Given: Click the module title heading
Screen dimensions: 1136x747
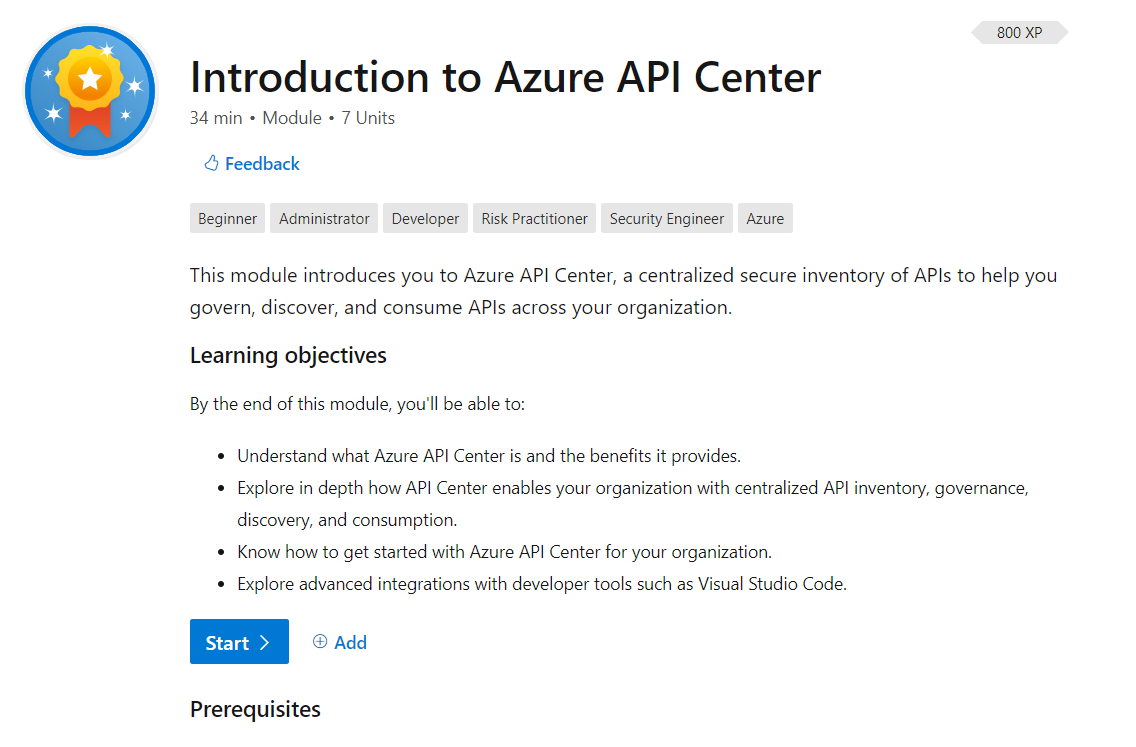Looking at the screenshot, I should [505, 77].
